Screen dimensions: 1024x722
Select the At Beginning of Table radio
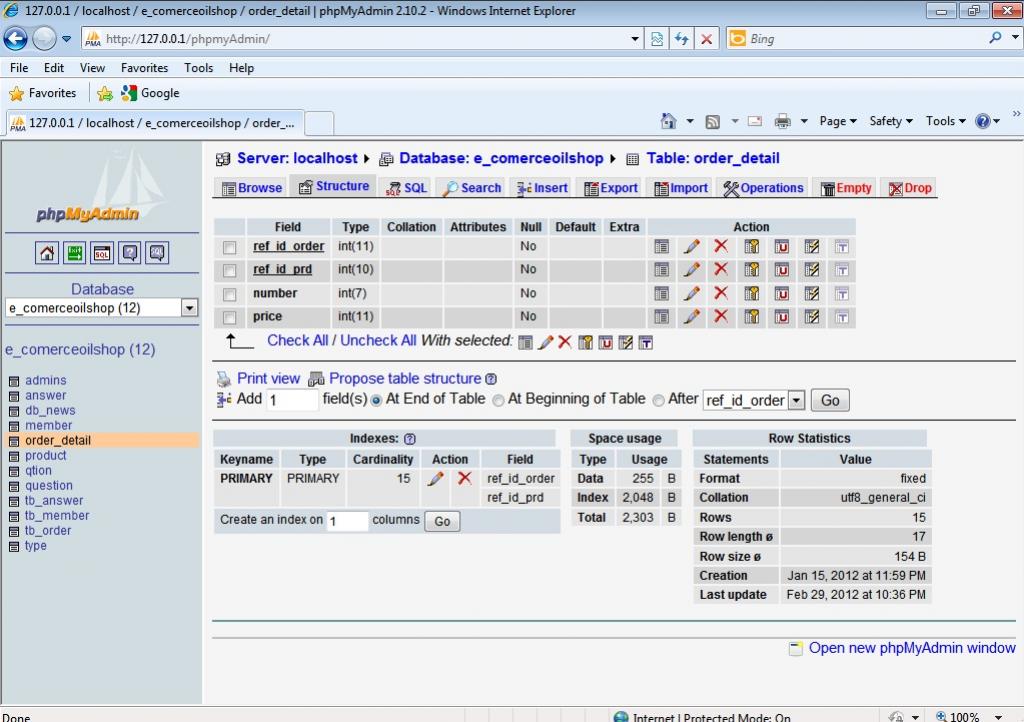click(498, 400)
